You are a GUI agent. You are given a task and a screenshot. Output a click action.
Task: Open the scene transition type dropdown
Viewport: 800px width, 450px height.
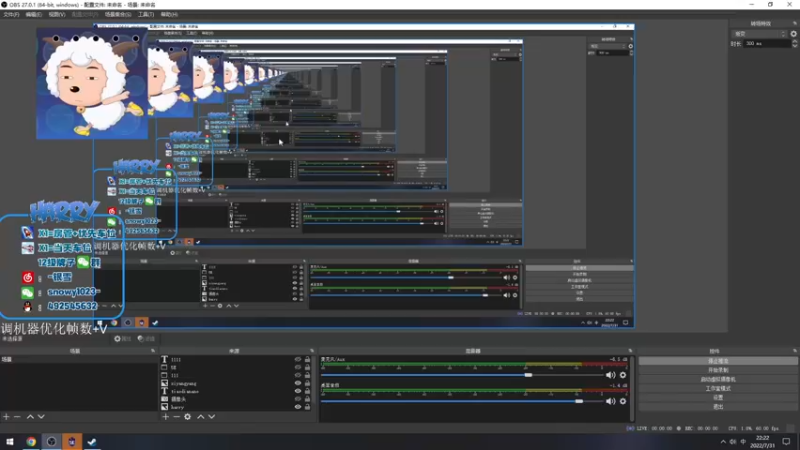click(759, 34)
